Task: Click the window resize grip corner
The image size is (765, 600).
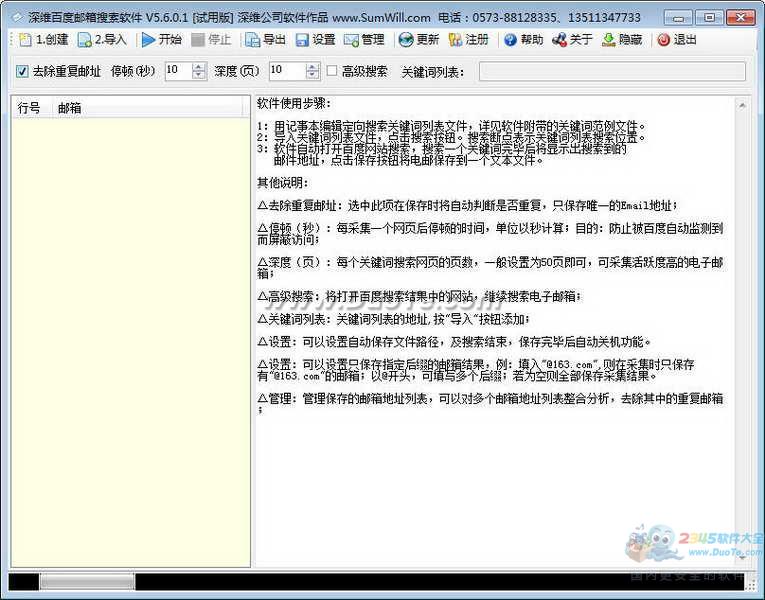Action: click(751, 585)
